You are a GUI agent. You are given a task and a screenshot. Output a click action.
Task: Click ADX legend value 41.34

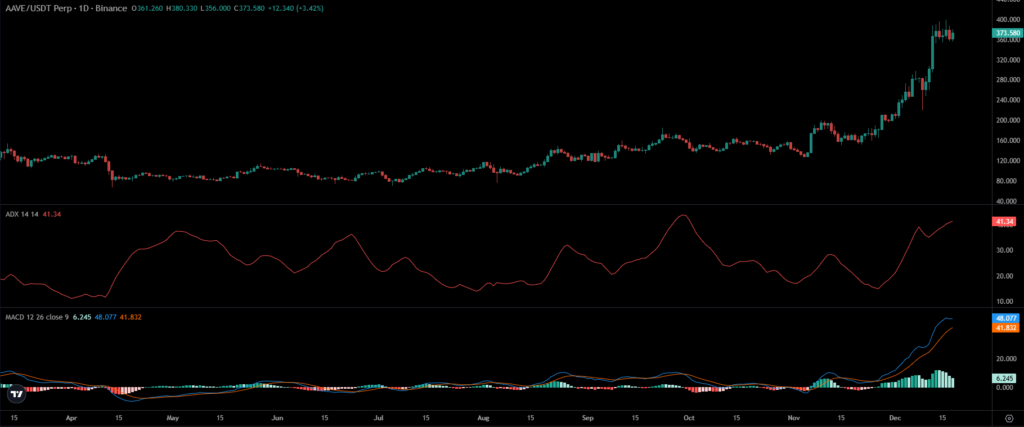tap(51, 214)
